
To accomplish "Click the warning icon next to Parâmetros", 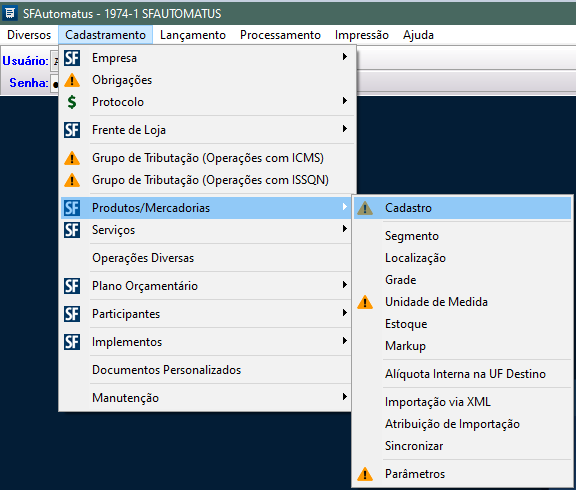I will click(x=365, y=474).
